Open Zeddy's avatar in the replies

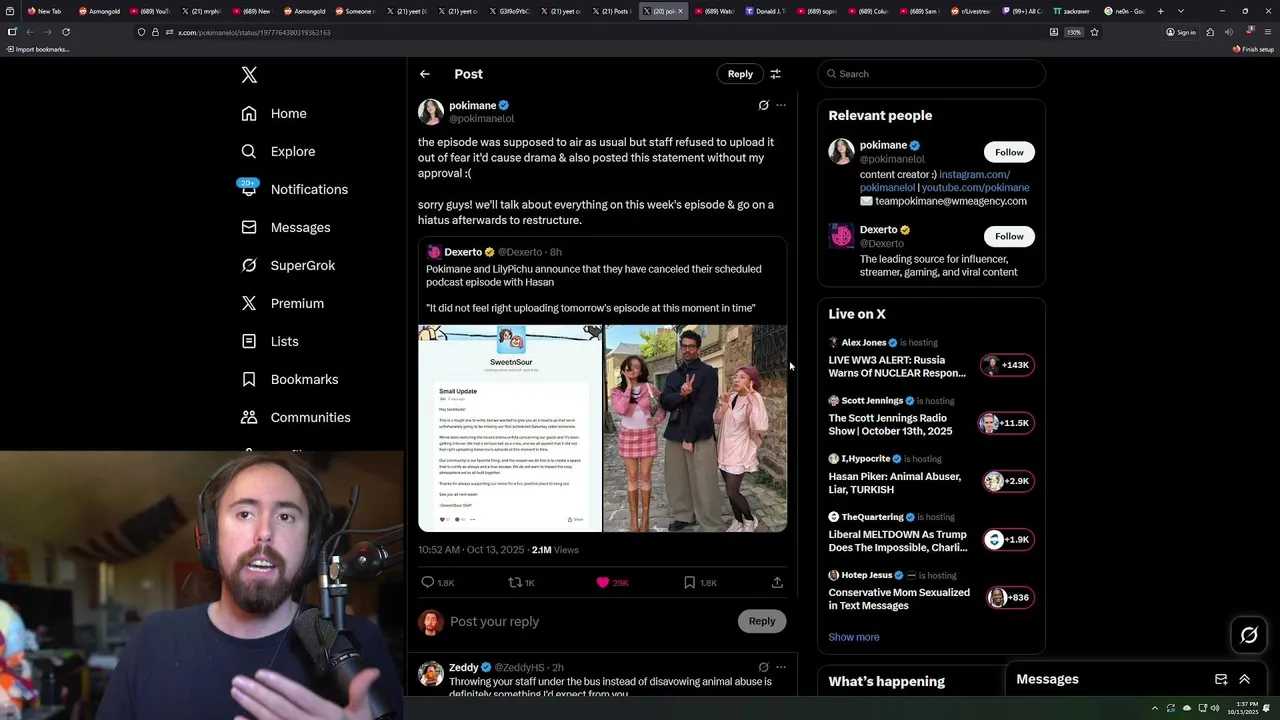pos(431,675)
